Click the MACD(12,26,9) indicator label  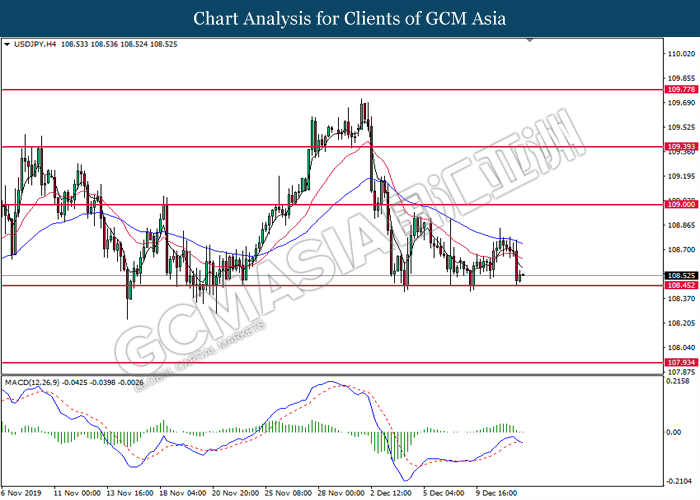tap(32, 382)
